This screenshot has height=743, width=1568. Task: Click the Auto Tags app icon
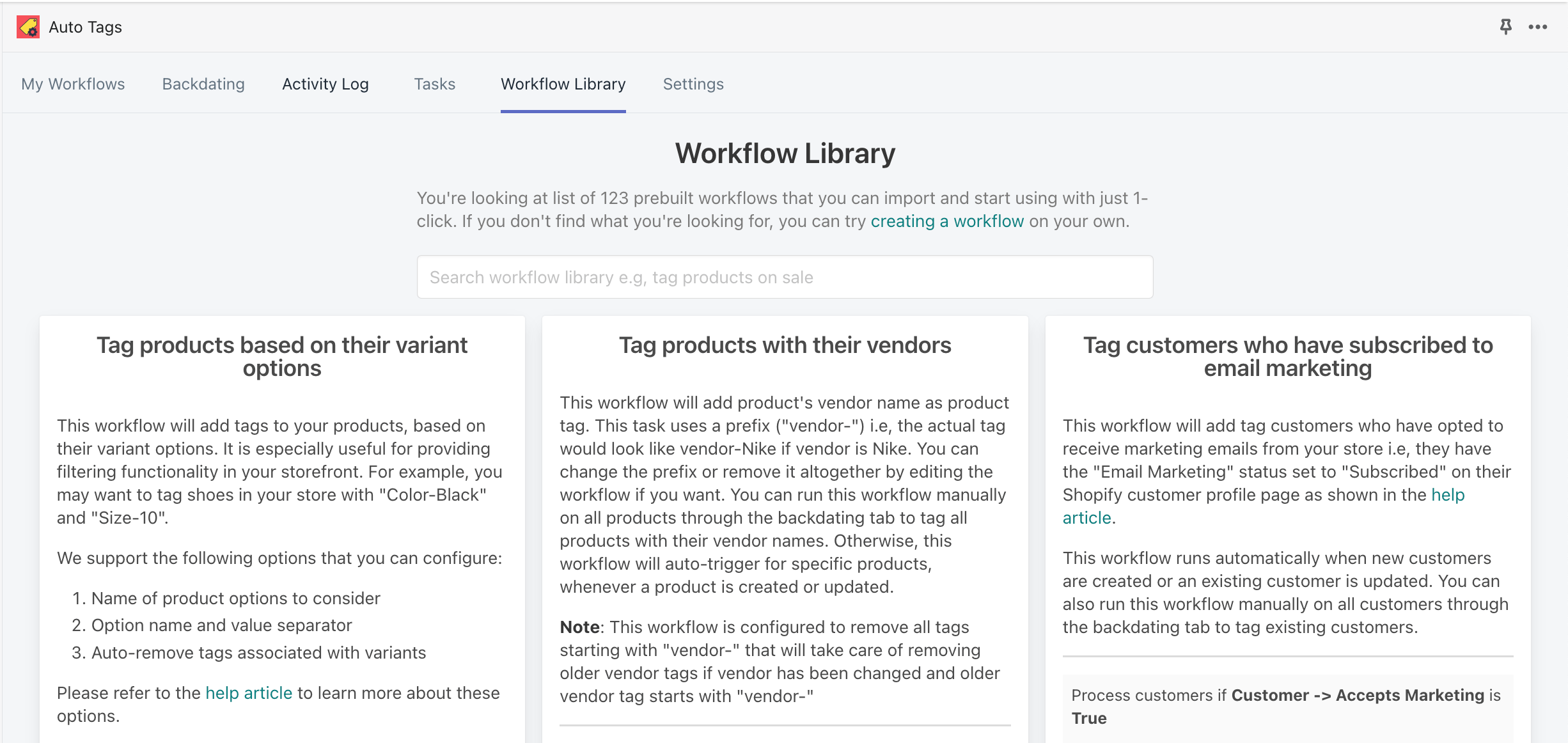[27, 27]
